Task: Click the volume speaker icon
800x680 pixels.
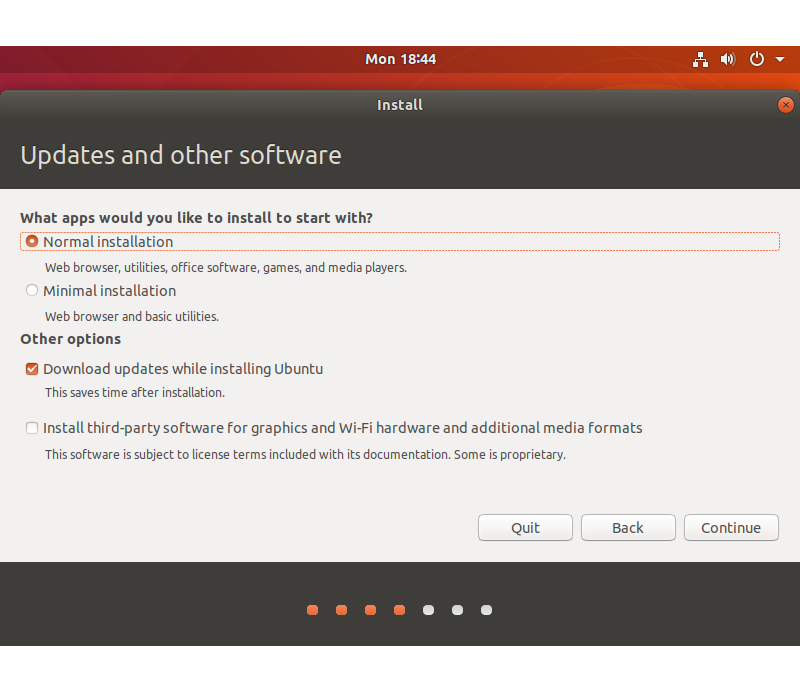Action: 728,60
